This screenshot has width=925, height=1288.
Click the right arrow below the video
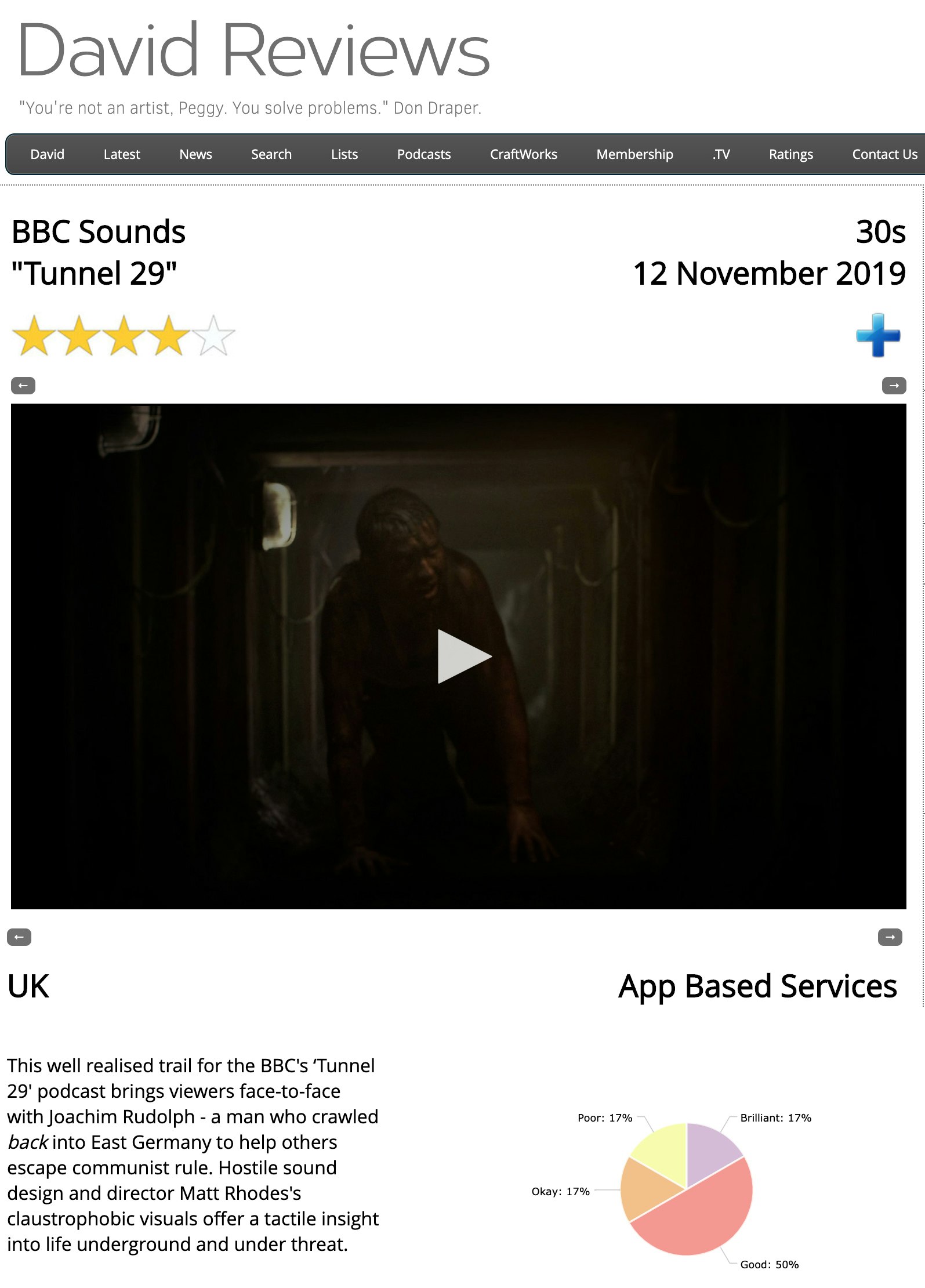(890, 937)
